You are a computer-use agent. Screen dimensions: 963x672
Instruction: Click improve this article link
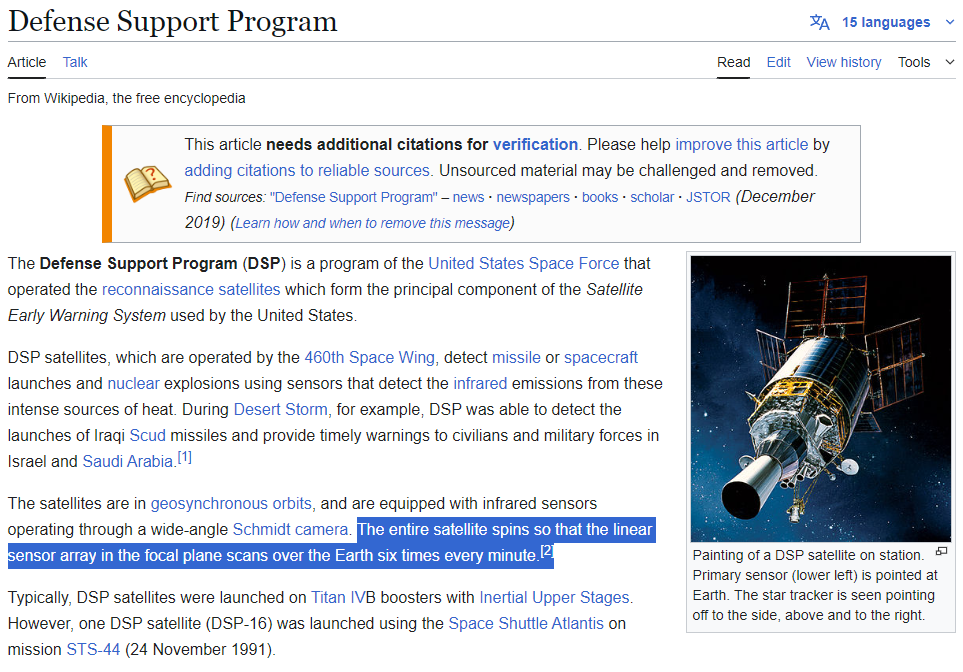tap(741, 144)
